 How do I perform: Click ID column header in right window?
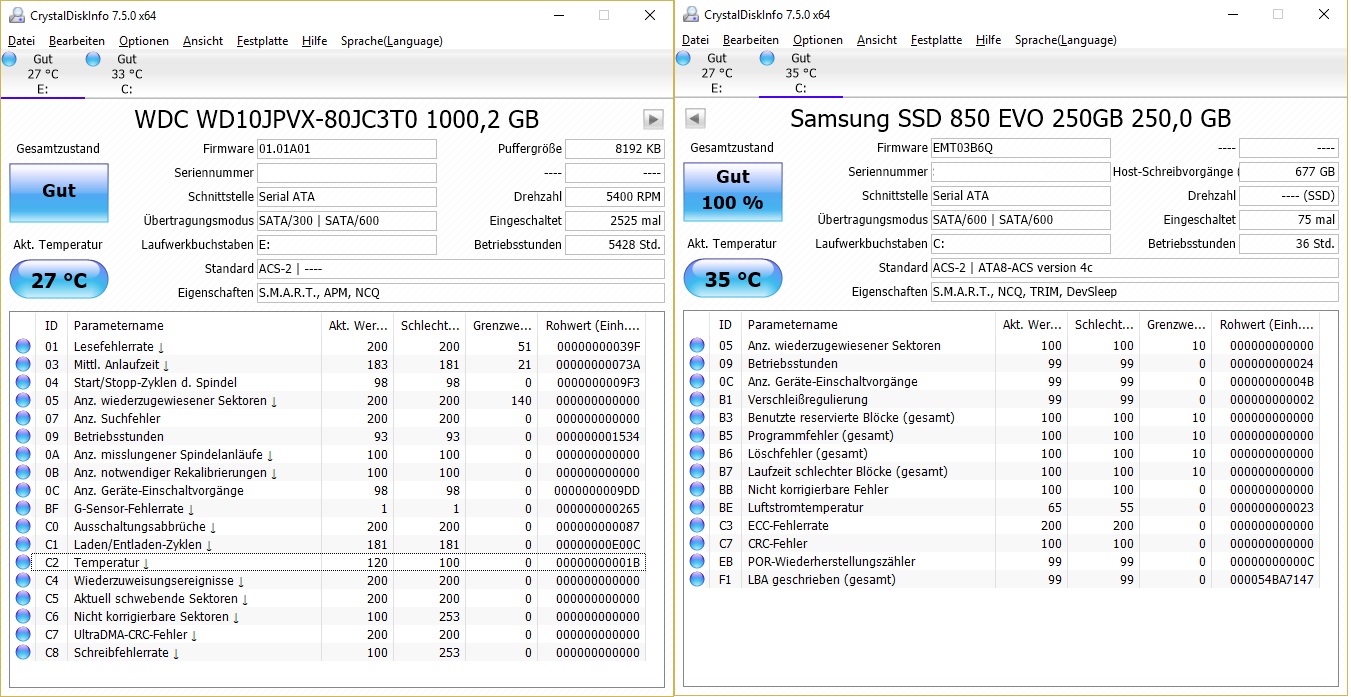(726, 324)
